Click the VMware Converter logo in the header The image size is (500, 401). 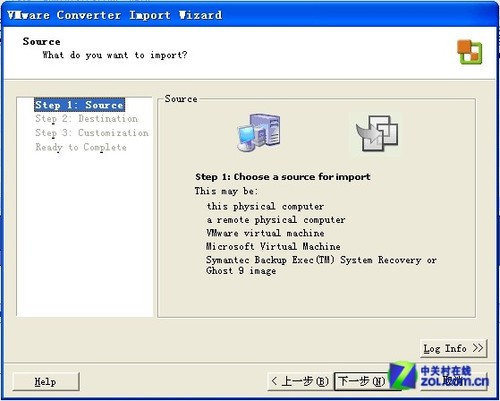[x=470, y=52]
